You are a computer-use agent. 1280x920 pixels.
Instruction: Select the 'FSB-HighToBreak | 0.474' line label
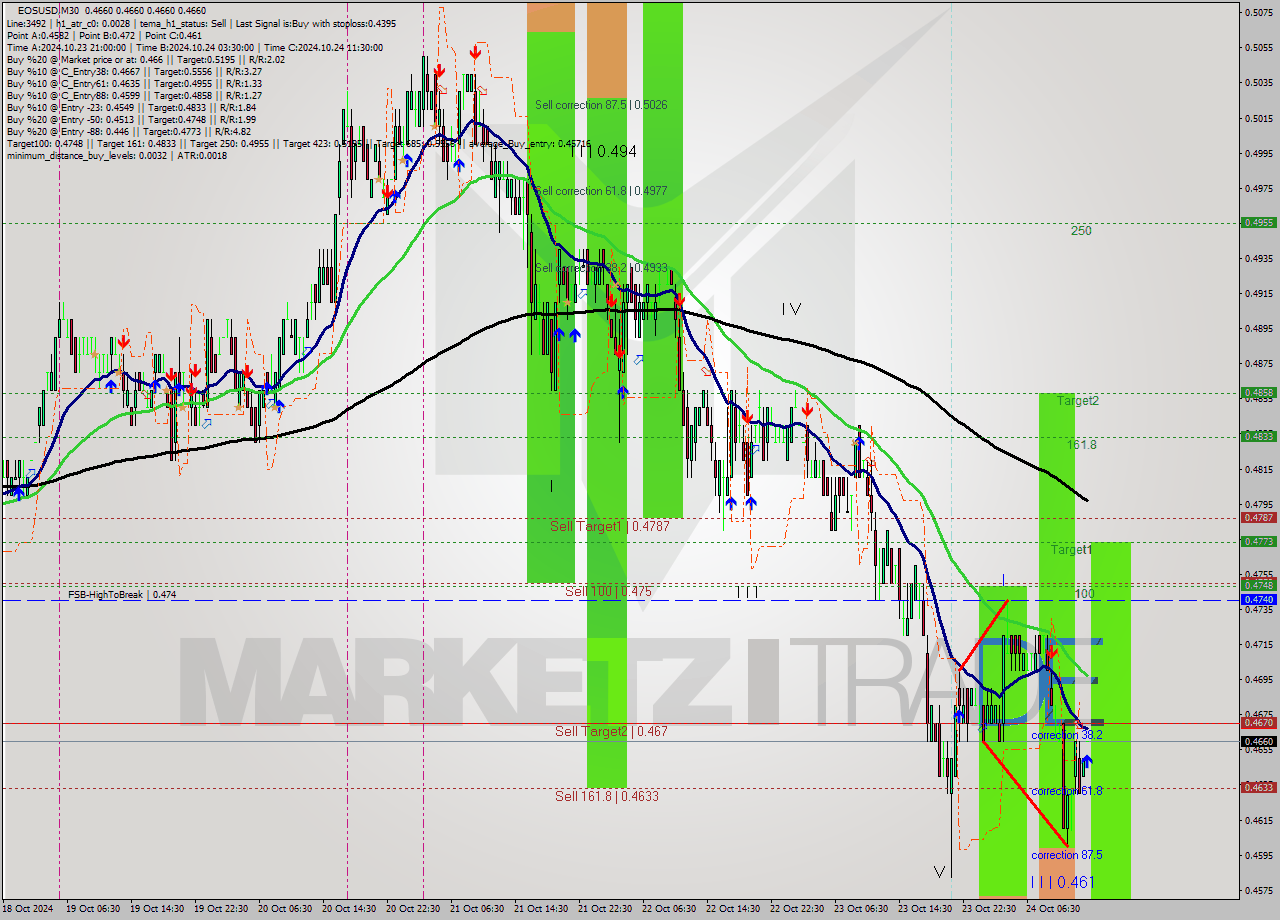122,594
